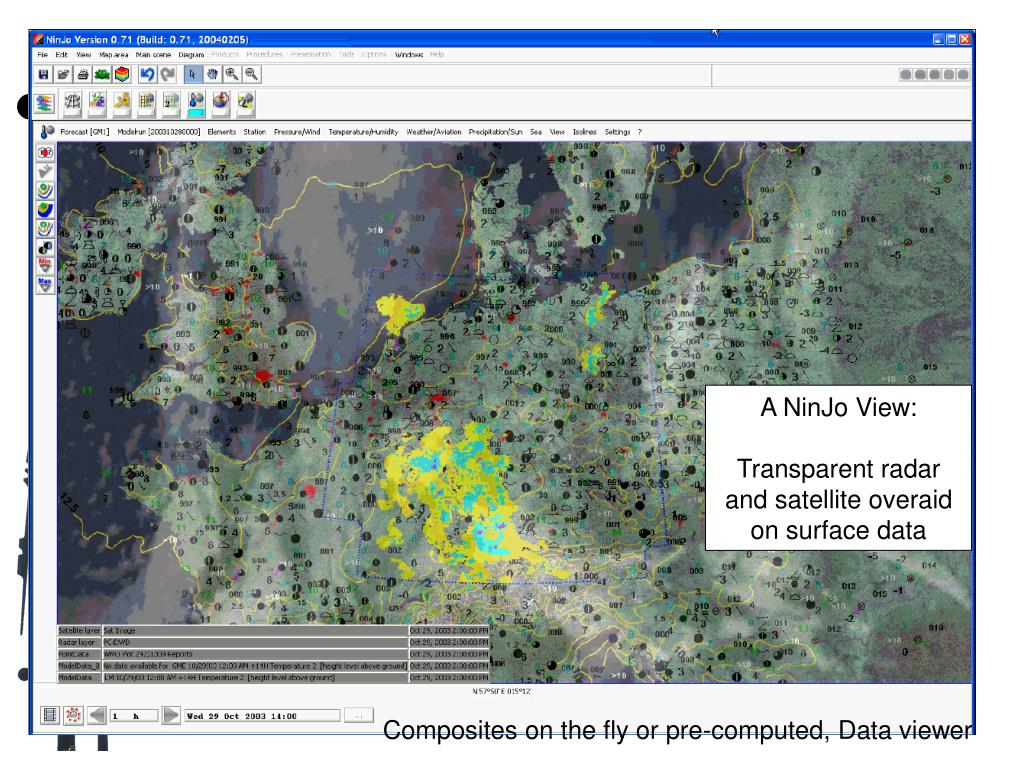Open the Isolines layer menu
Image resolution: width=1024 pixels, height=768 pixels.
[584, 132]
